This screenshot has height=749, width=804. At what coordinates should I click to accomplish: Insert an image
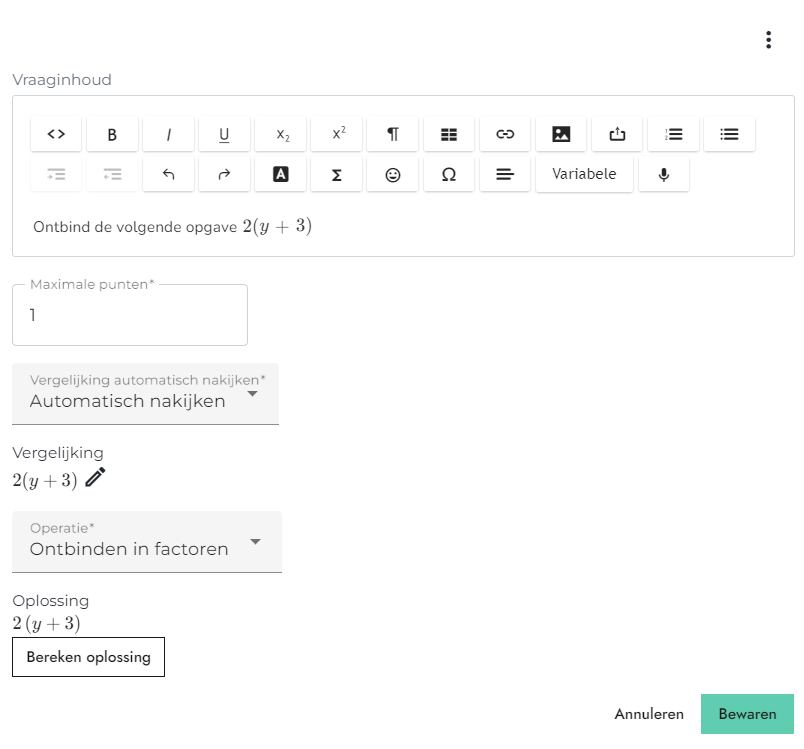click(x=561, y=134)
